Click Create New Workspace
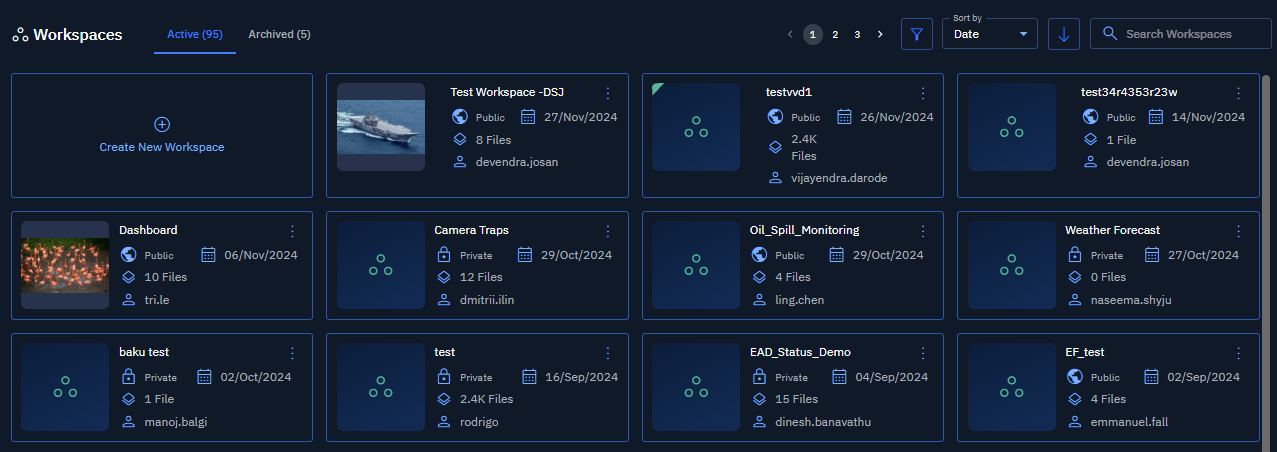The width and height of the screenshot is (1277, 452). click(x=162, y=135)
